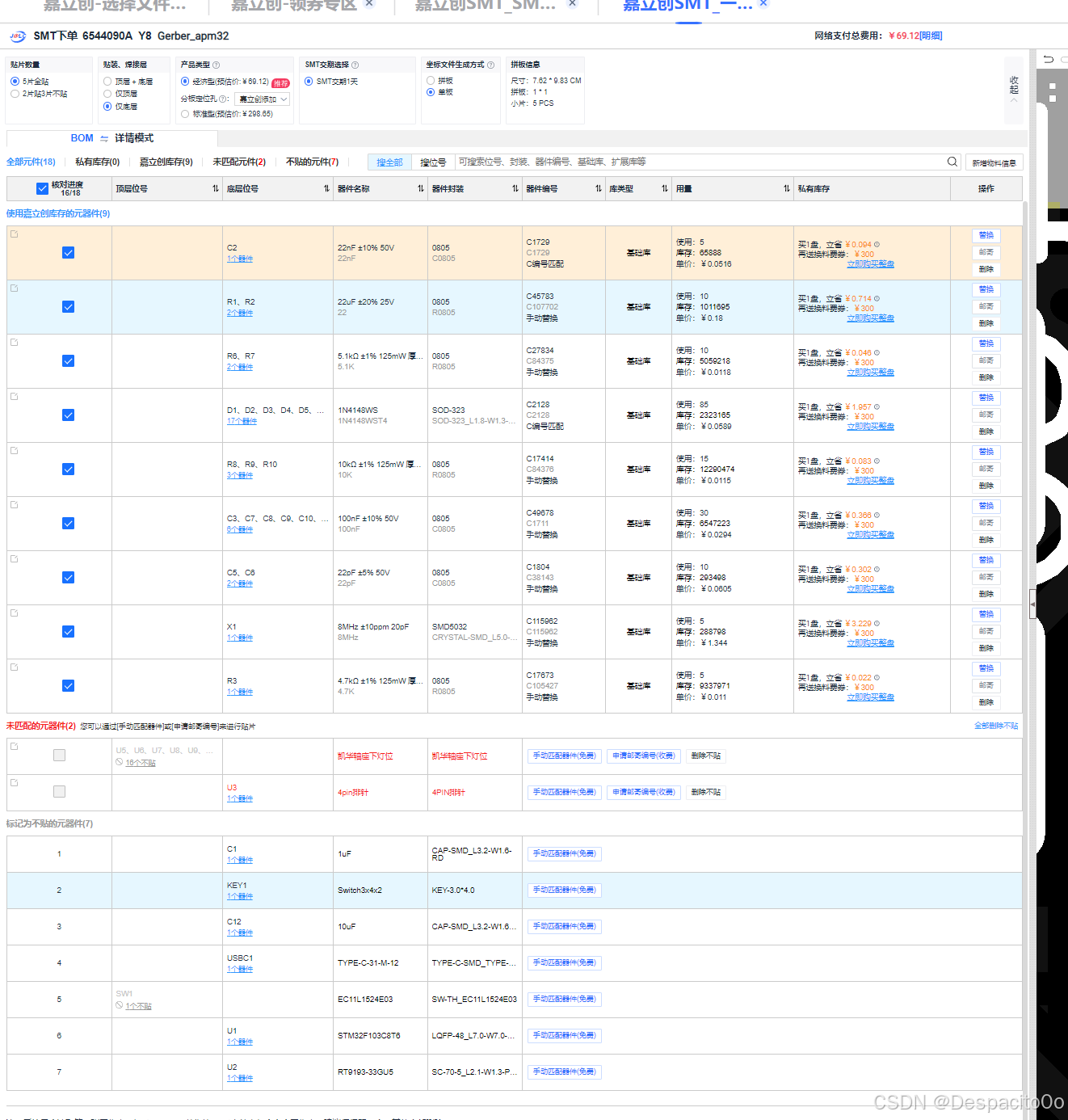Click edit note icon on R3 row
The height and width of the screenshot is (1120, 1068).
point(15,667)
